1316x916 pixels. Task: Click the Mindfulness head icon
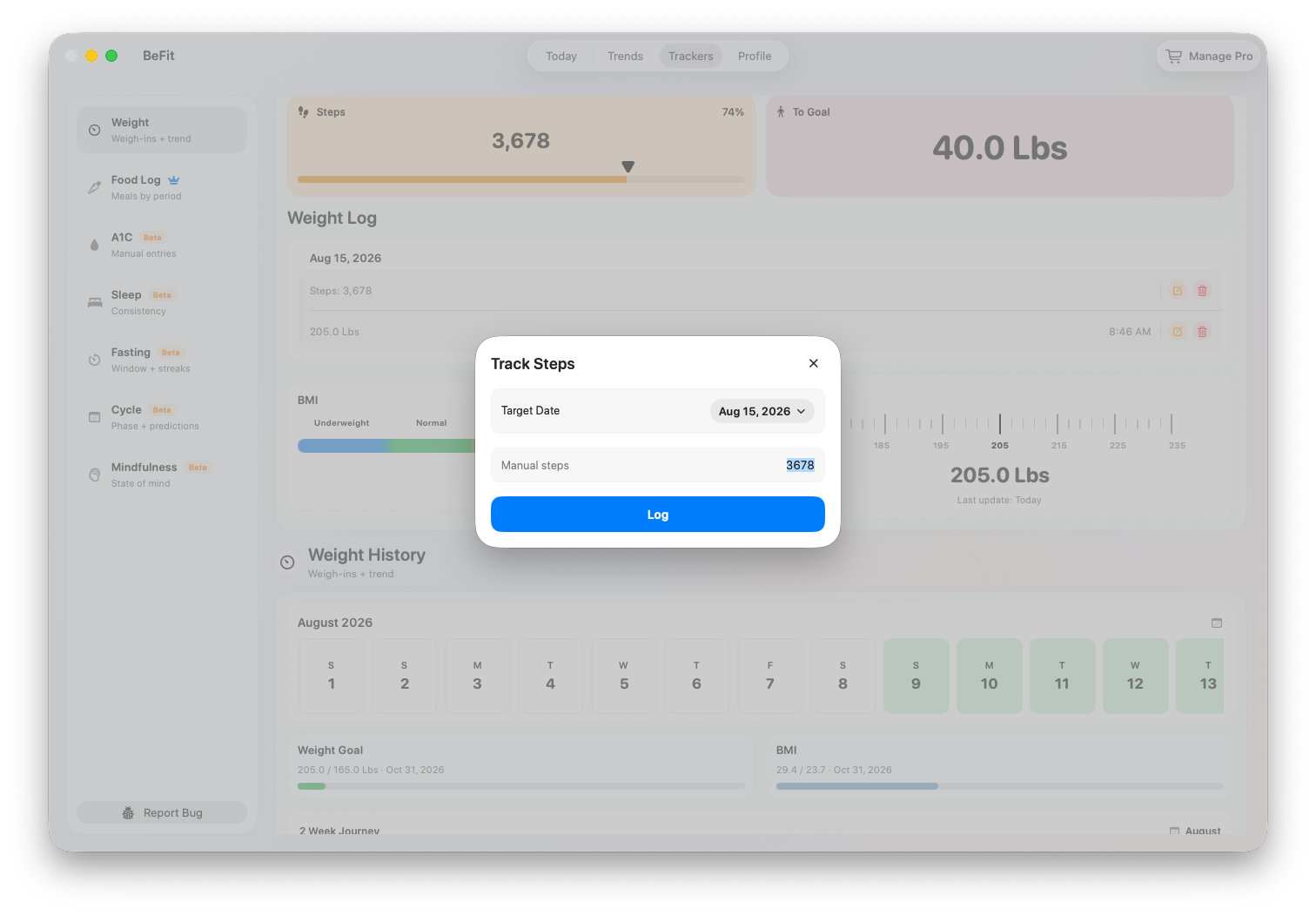click(95, 475)
